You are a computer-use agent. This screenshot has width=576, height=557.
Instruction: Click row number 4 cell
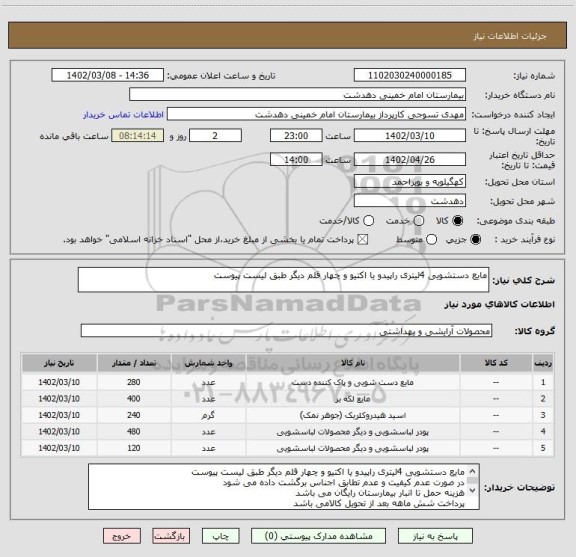tap(543, 431)
